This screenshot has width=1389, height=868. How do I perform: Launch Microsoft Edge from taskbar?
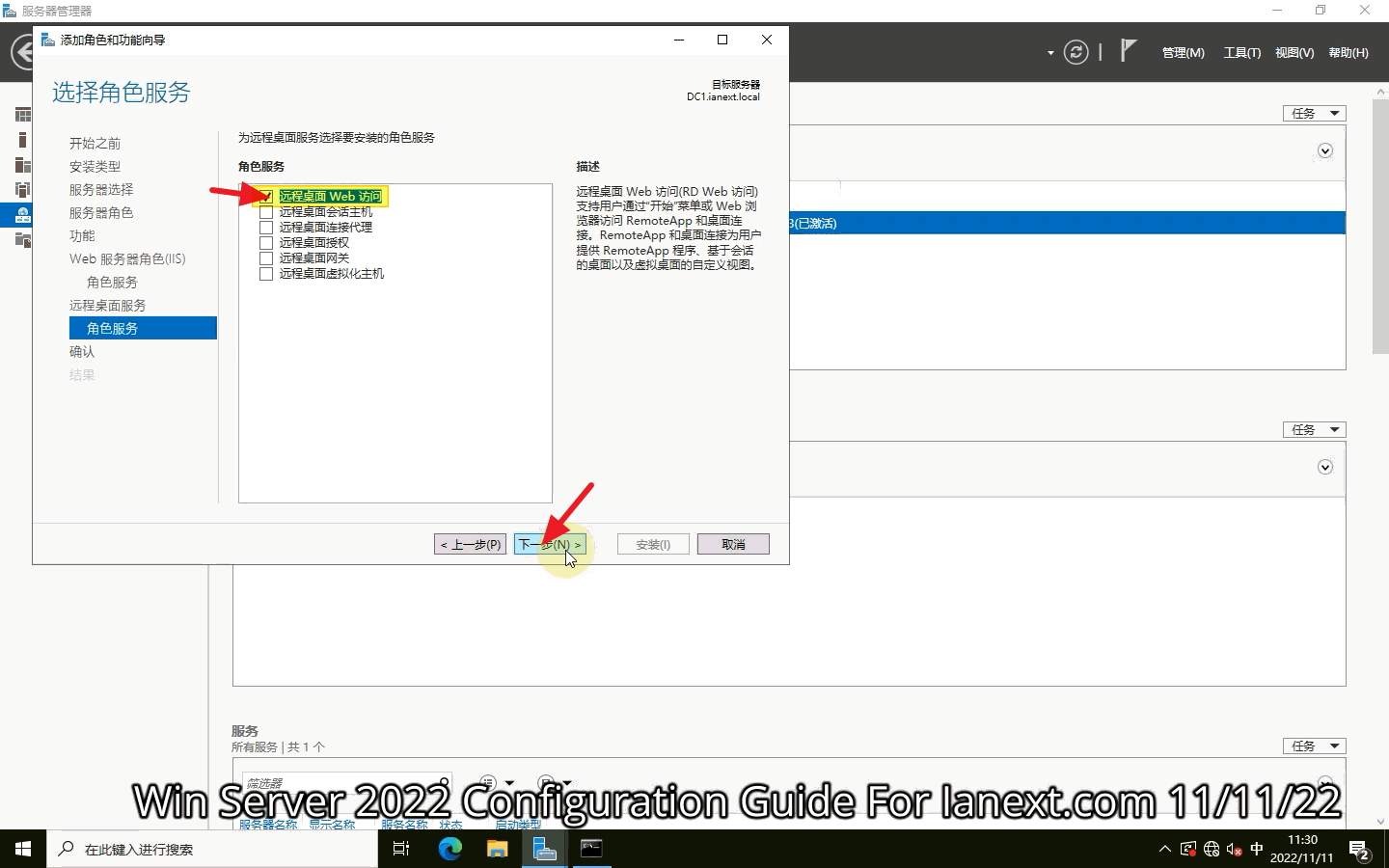[x=449, y=849]
